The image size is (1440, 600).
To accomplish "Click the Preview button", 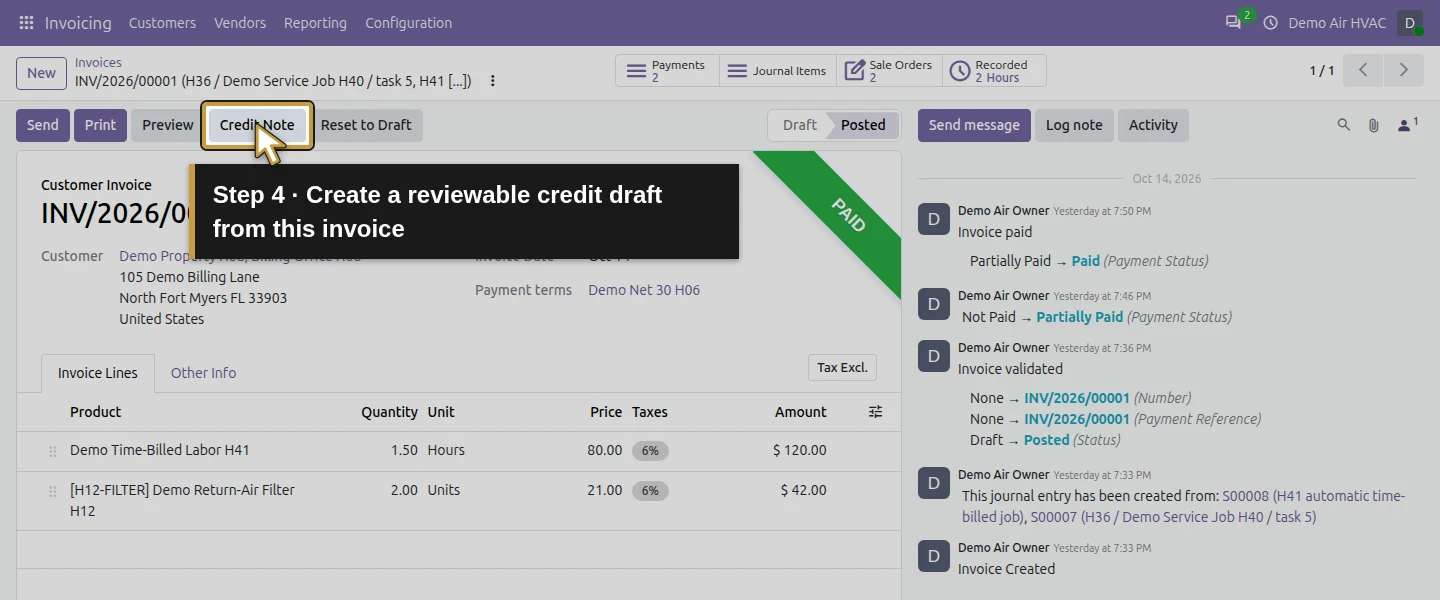I will [x=167, y=125].
